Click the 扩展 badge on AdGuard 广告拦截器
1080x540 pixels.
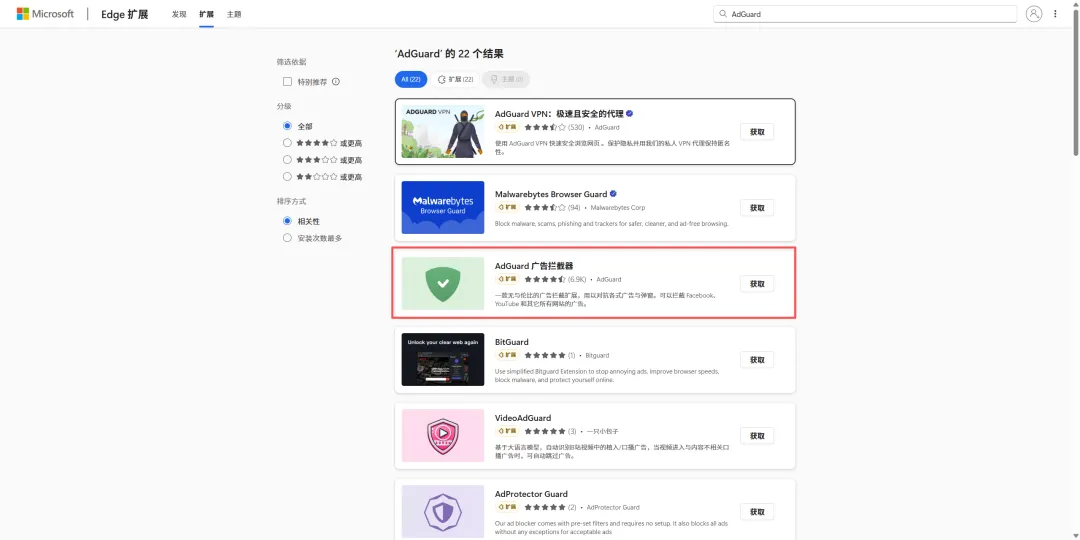tap(507, 279)
